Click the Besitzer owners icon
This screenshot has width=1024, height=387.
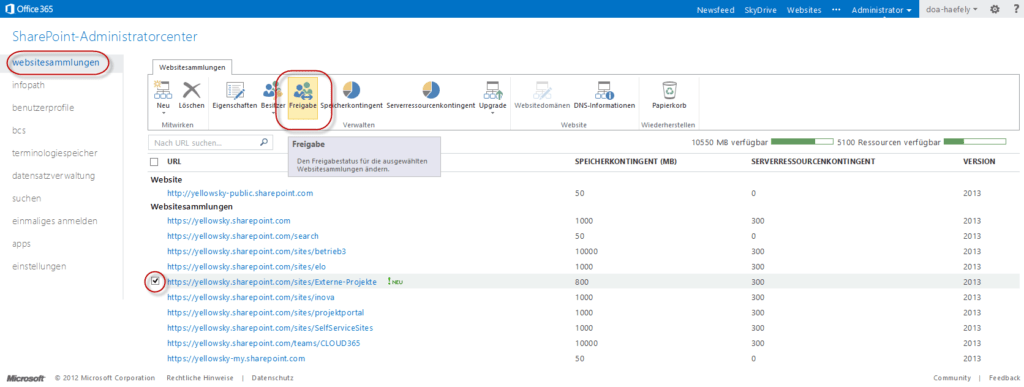point(272,90)
